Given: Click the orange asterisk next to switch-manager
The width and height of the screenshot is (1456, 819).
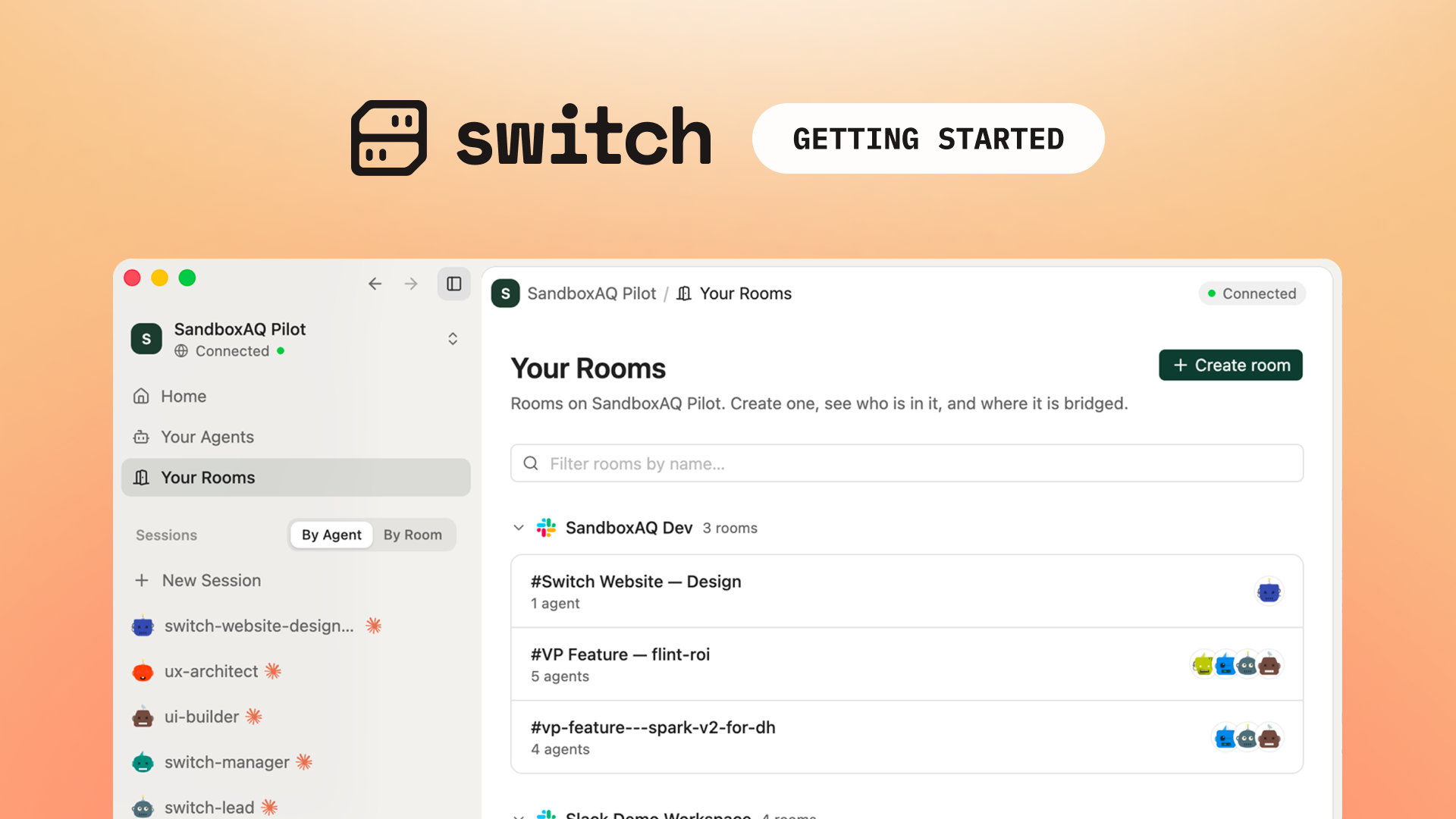Looking at the screenshot, I should click(304, 762).
